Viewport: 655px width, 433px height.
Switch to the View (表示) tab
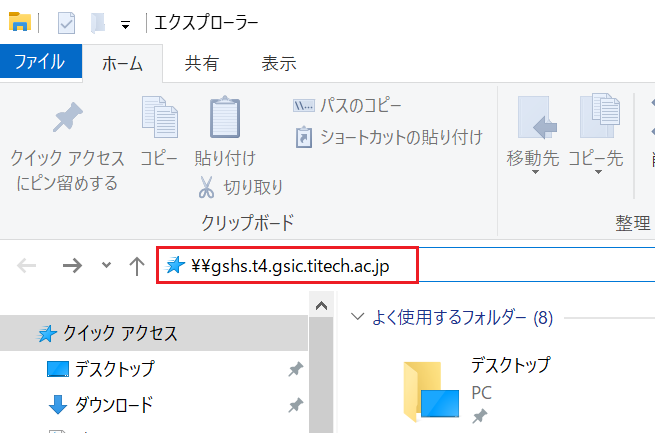coord(278,63)
